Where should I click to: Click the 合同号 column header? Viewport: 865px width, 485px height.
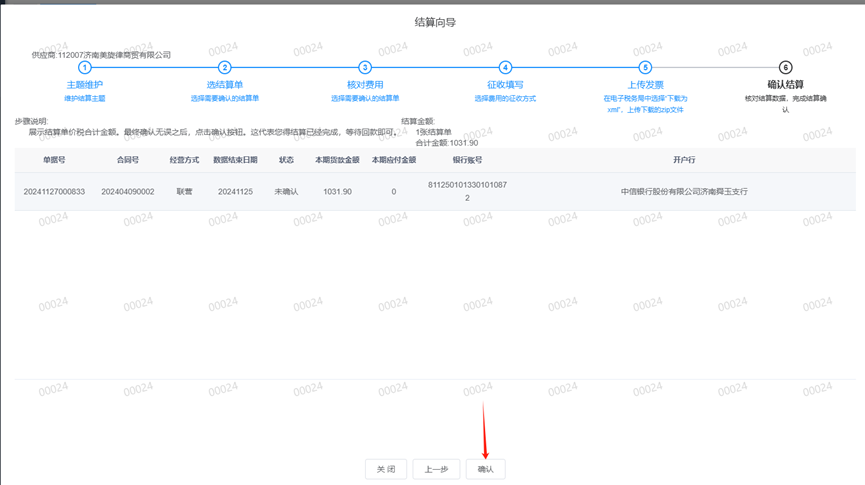pos(127,160)
